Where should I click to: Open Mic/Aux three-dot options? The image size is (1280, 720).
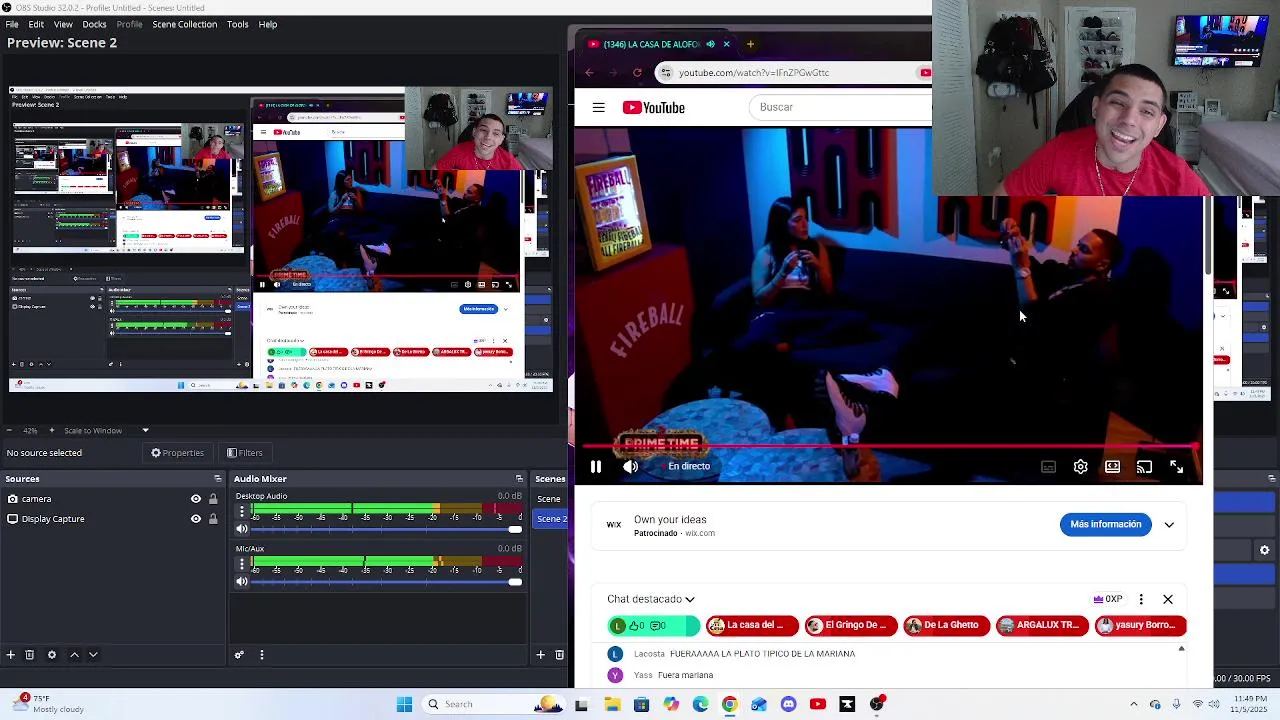click(241, 564)
